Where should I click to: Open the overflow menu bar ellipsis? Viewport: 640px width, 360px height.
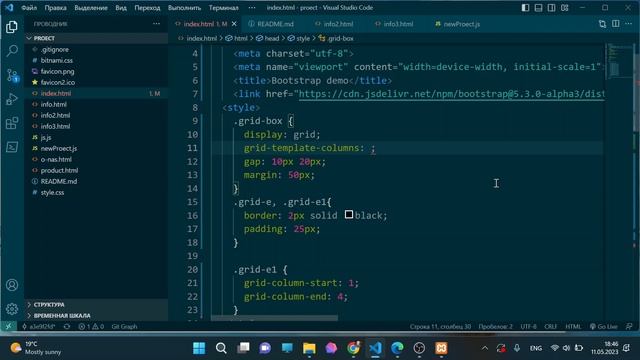click(x=252, y=8)
